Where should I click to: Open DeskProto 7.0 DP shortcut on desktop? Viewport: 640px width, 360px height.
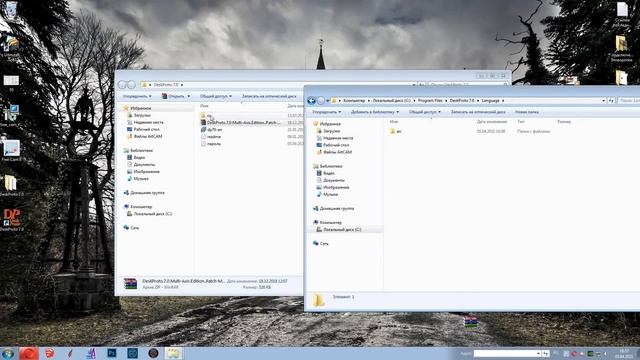11,220
